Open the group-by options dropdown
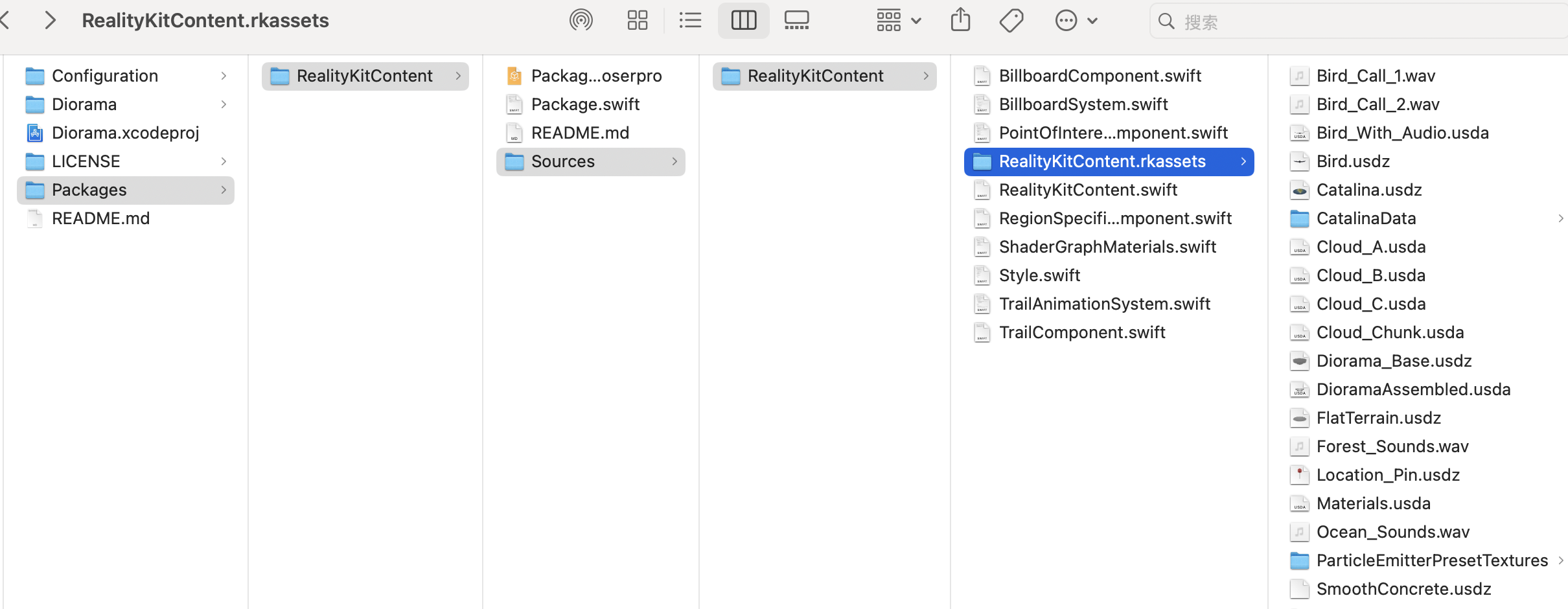Screen dimensions: 1568x609 click(x=898, y=21)
